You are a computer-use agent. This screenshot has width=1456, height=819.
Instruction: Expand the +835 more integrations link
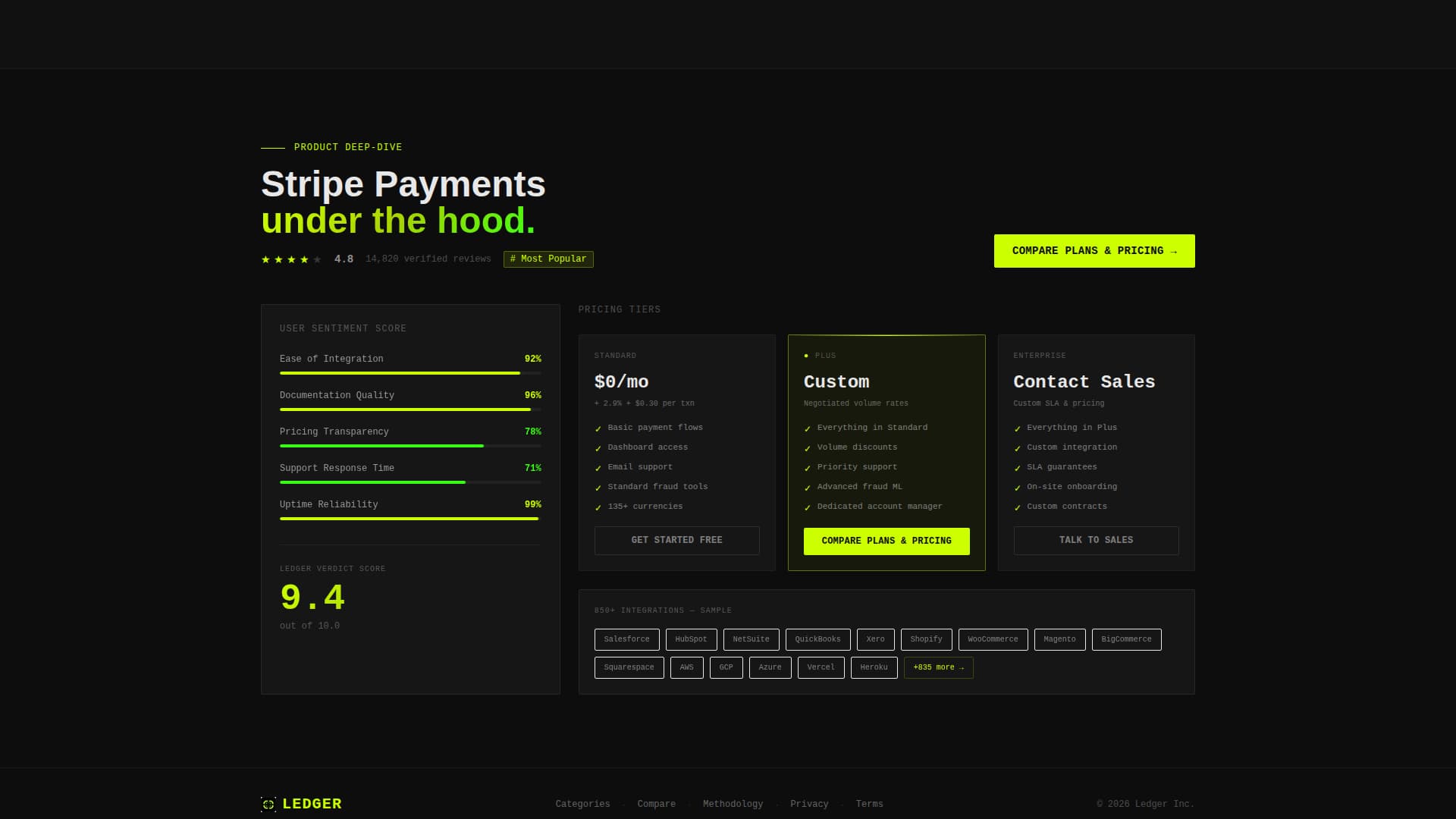point(938,667)
